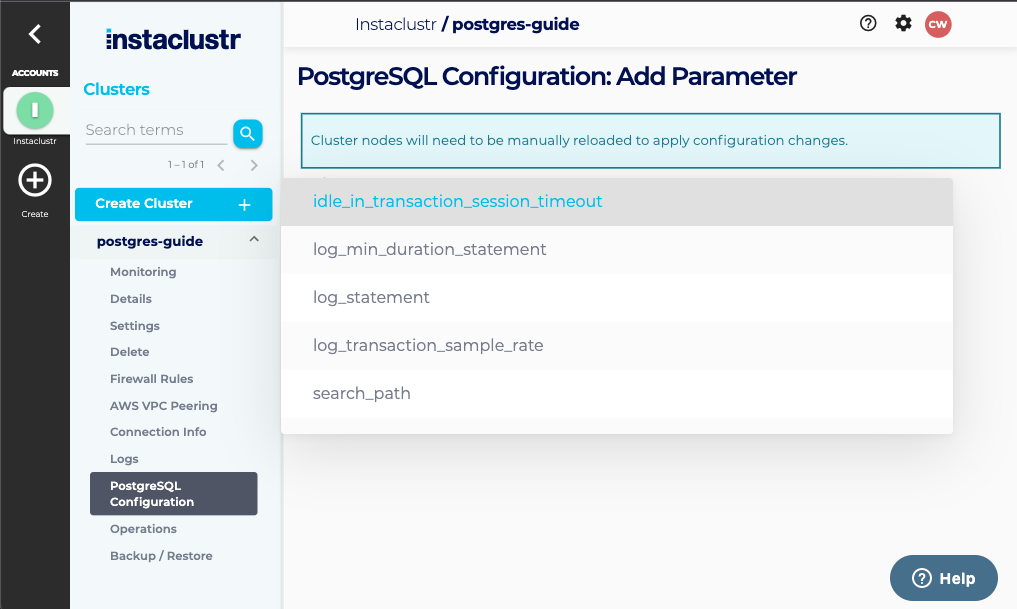This screenshot has width=1017, height=609.
Task: Open the settings gear icon
Action: [903, 24]
